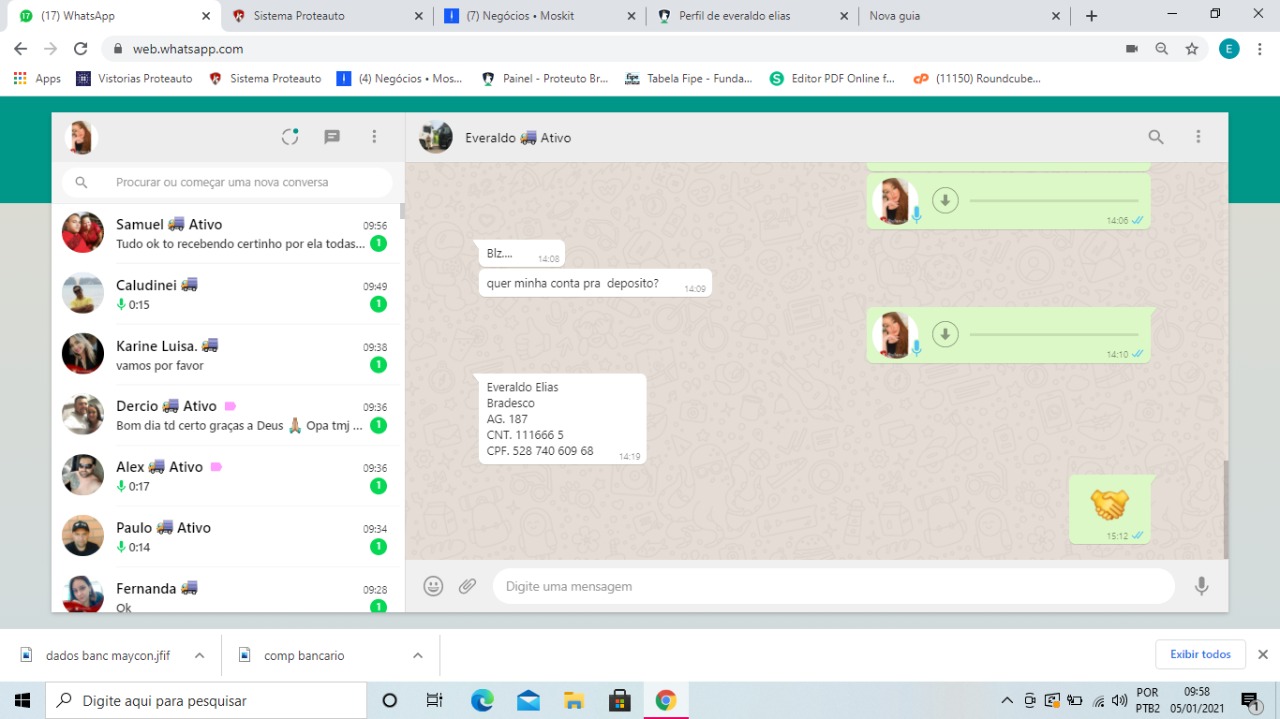
Task: Open the WhatsApp status icon
Action: 290,137
